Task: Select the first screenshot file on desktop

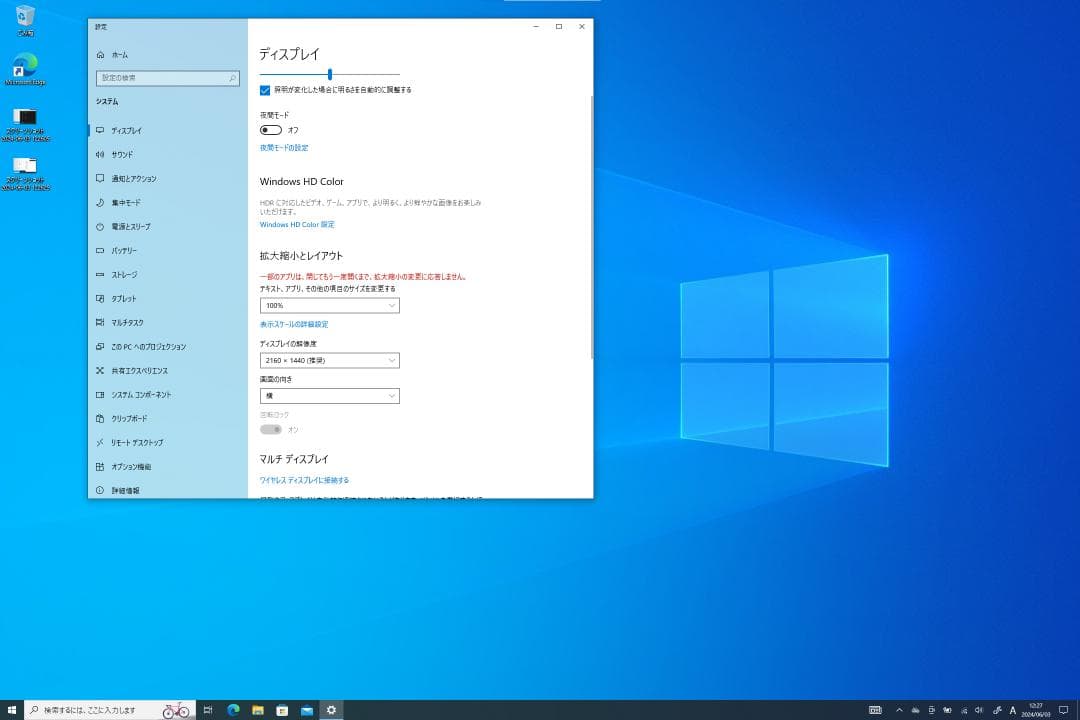Action: click(25, 125)
